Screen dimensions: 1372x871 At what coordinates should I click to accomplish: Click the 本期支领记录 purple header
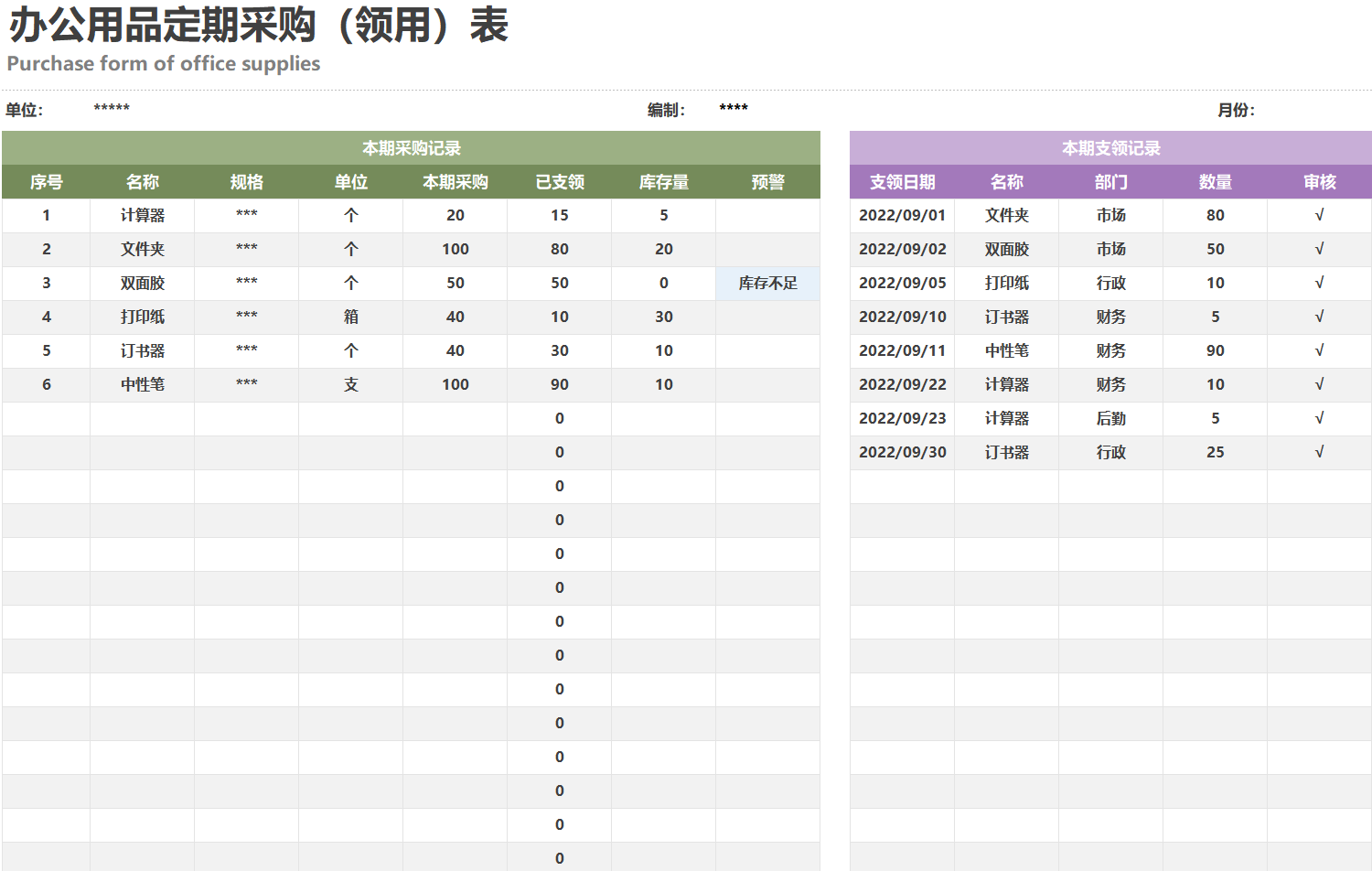click(x=1110, y=148)
